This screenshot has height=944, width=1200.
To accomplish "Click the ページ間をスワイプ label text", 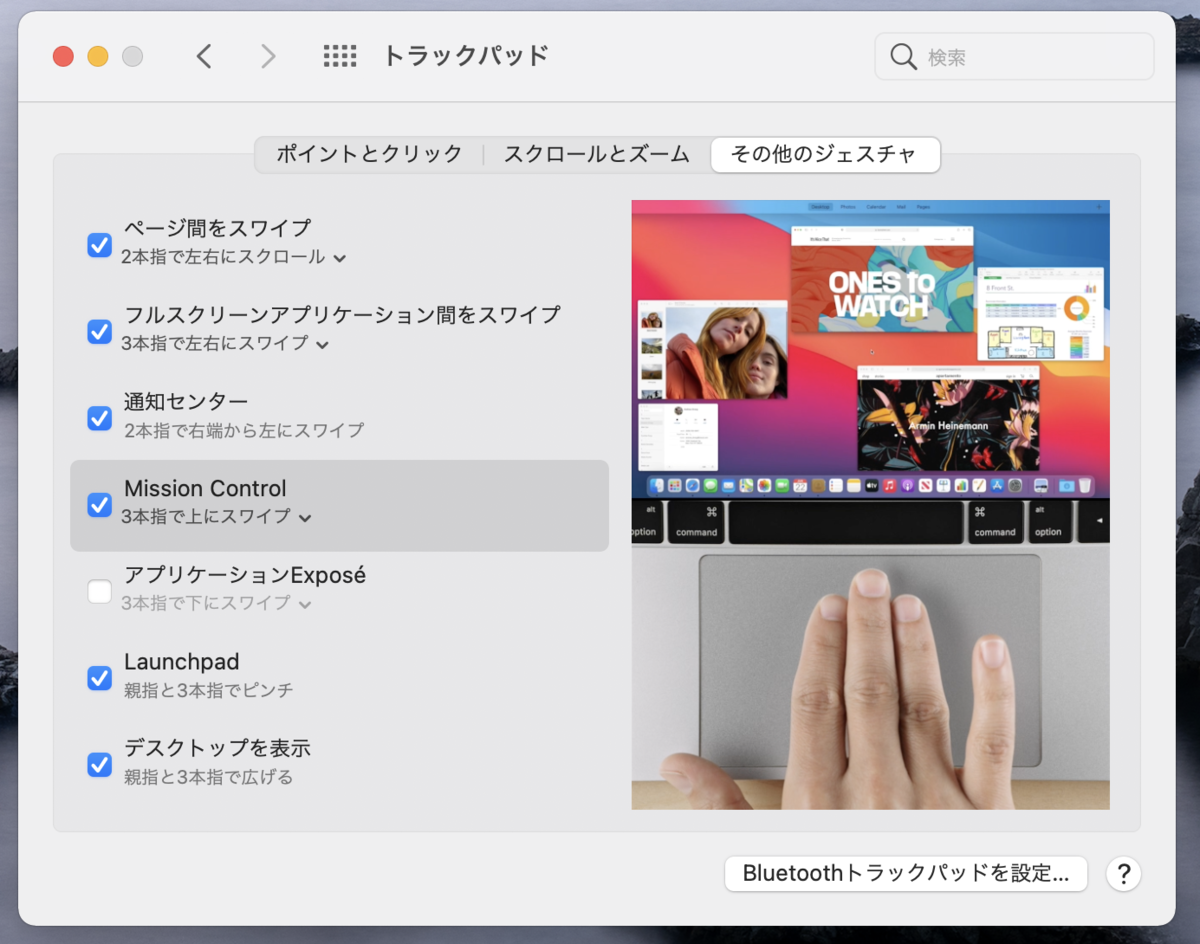I will coord(218,228).
